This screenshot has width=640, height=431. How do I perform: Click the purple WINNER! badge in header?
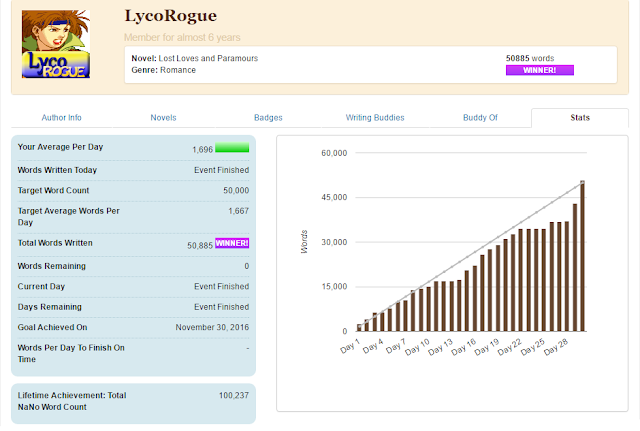(540, 70)
